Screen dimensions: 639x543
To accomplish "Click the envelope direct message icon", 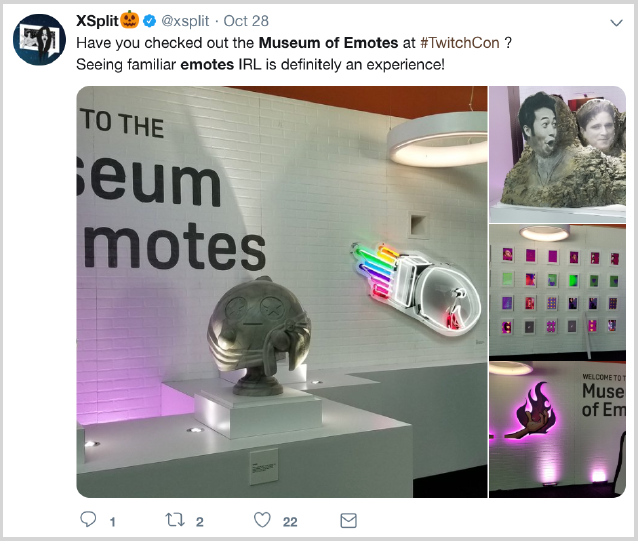I will click(348, 521).
